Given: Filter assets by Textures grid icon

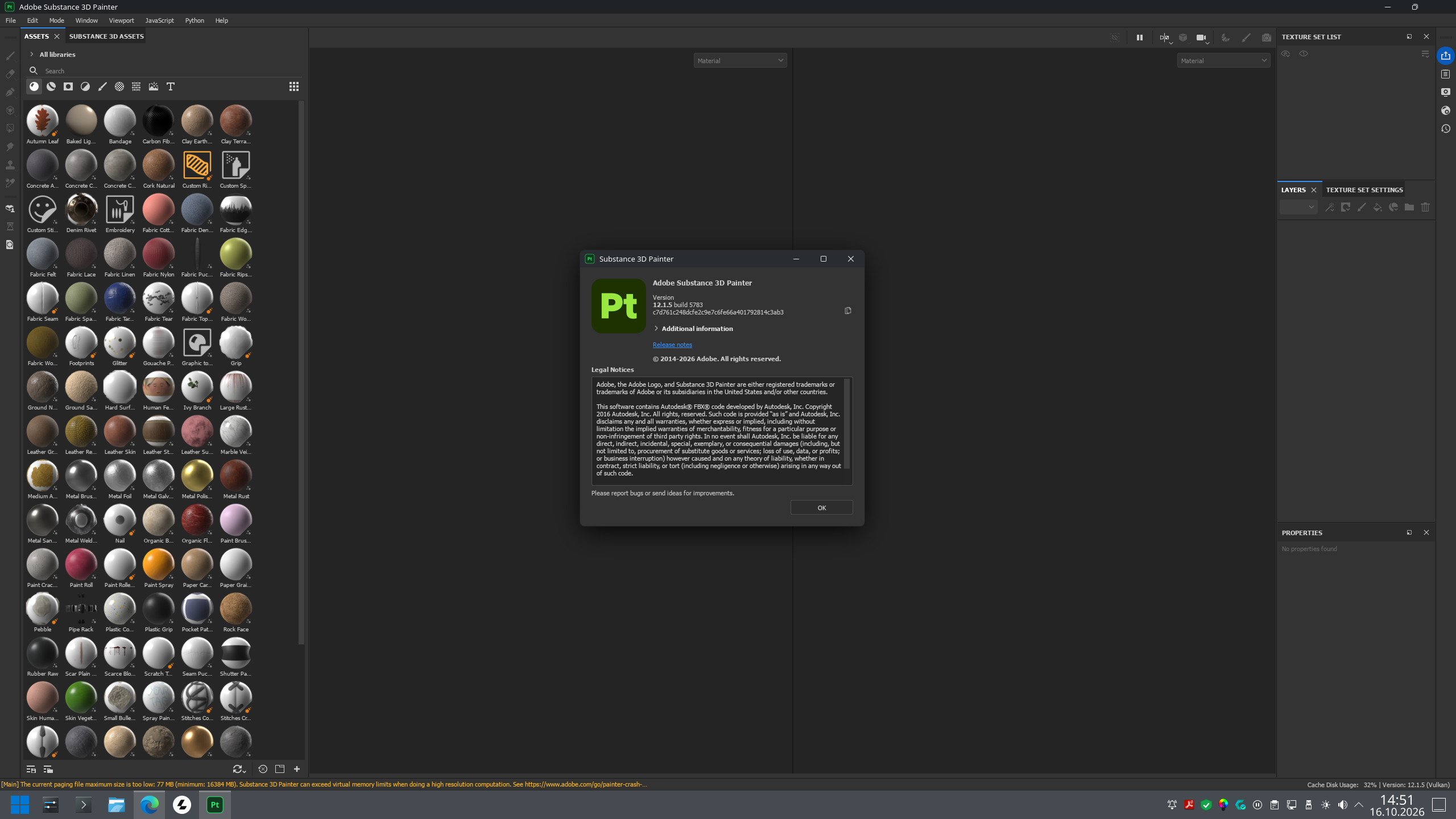Looking at the screenshot, I should coord(136,86).
